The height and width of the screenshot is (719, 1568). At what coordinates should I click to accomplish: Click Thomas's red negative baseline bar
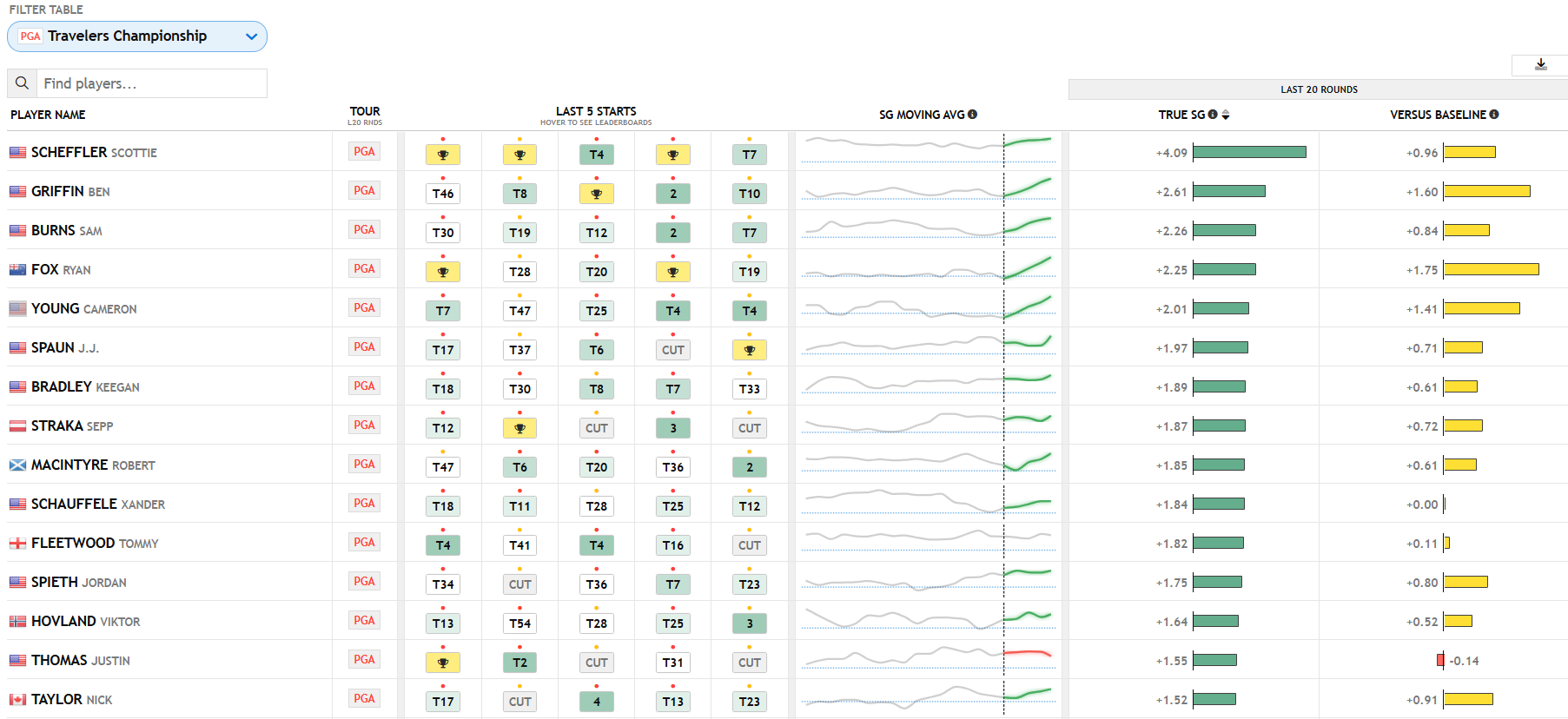[1440, 660]
